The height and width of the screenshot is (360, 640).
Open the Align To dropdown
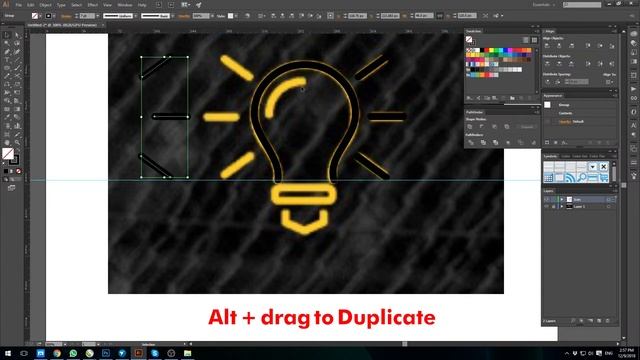click(x=609, y=82)
